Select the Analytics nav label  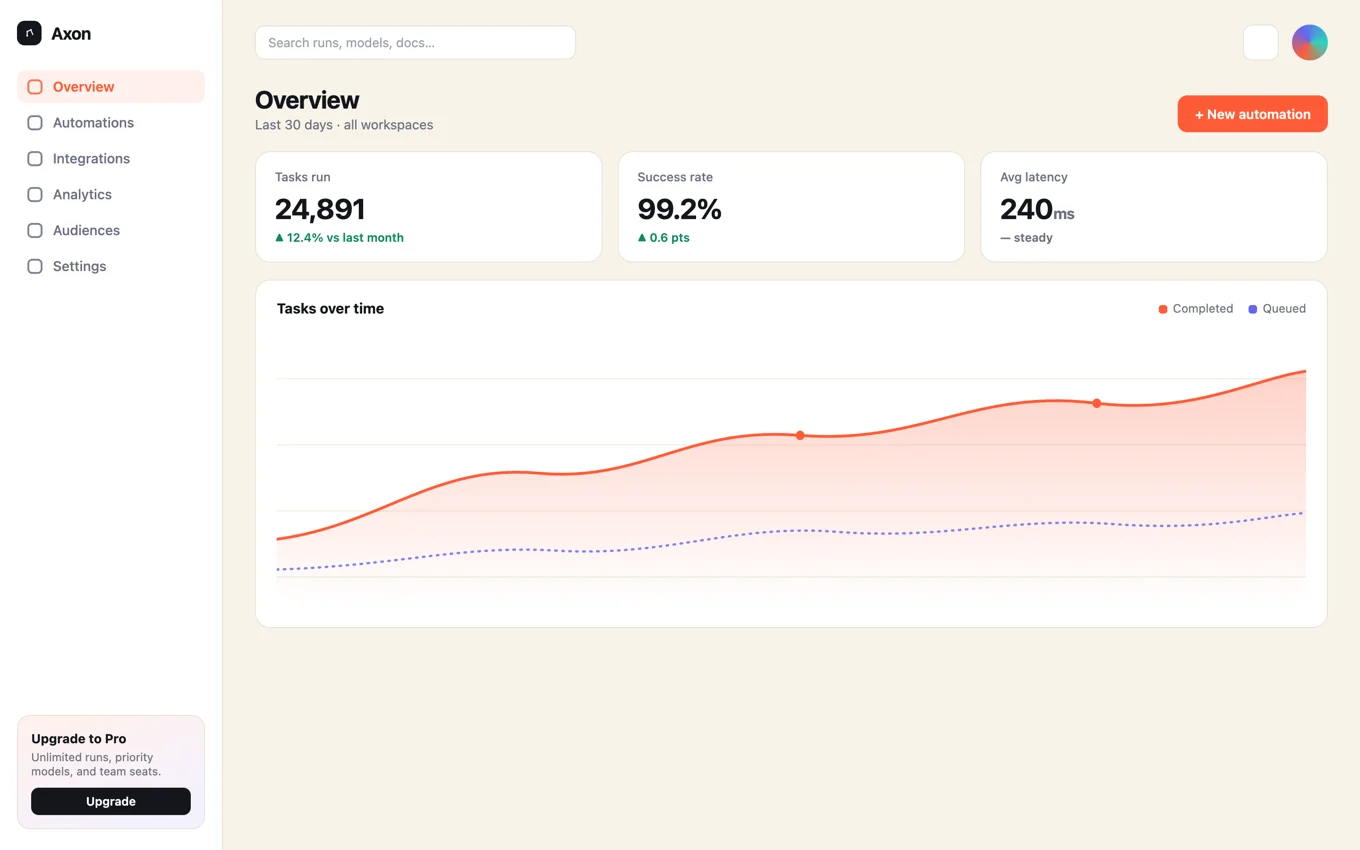click(82, 195)
